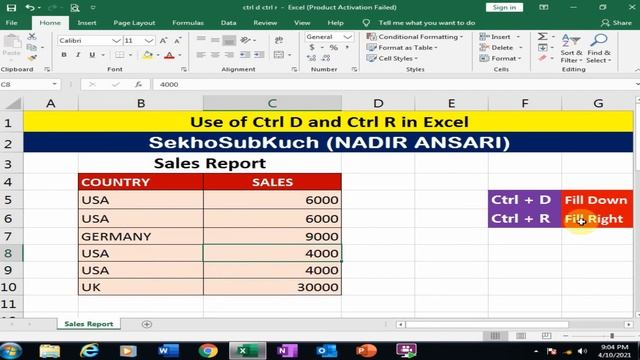Screen dimensions: 640x360
Task: Click the Clear eraser icon
Action: (x=542, y=58)
